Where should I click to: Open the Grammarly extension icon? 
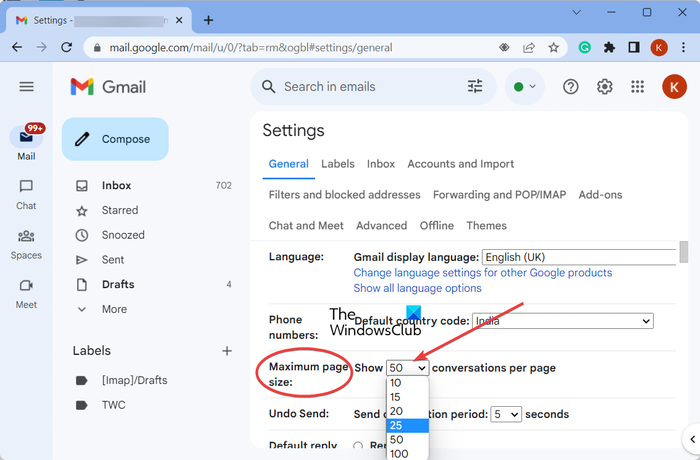pos(584,47)
